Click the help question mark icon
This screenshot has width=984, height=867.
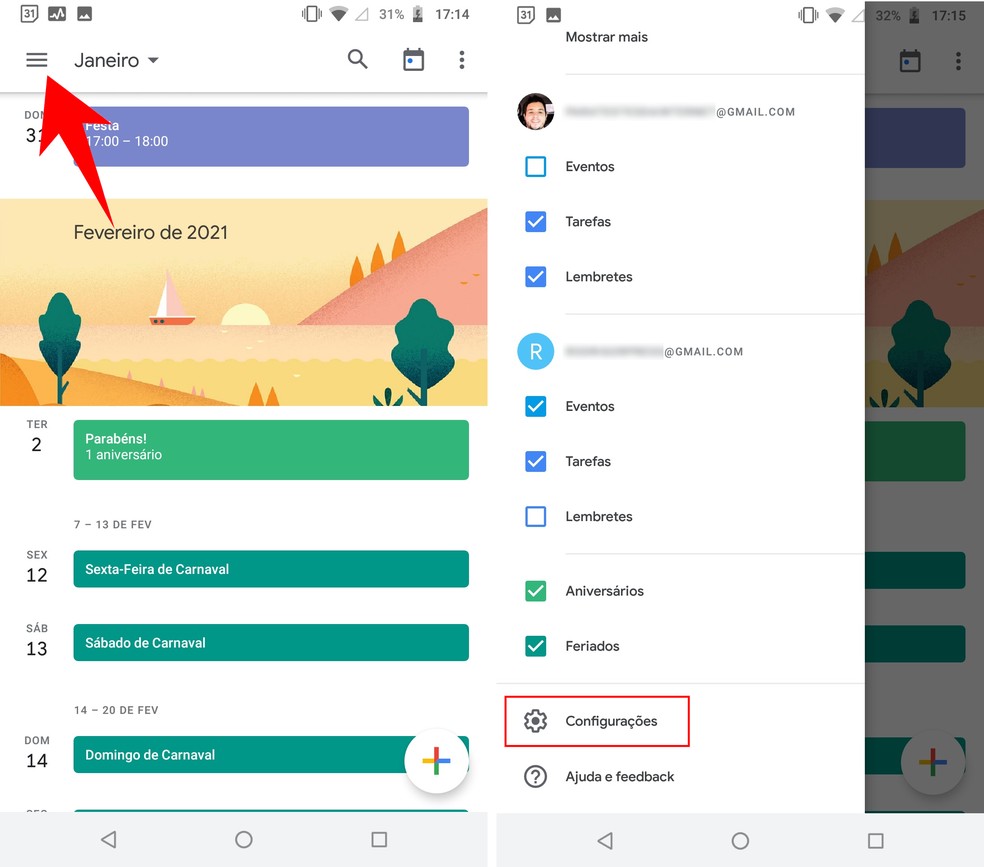pyautogui.click(x=536, y=776)
